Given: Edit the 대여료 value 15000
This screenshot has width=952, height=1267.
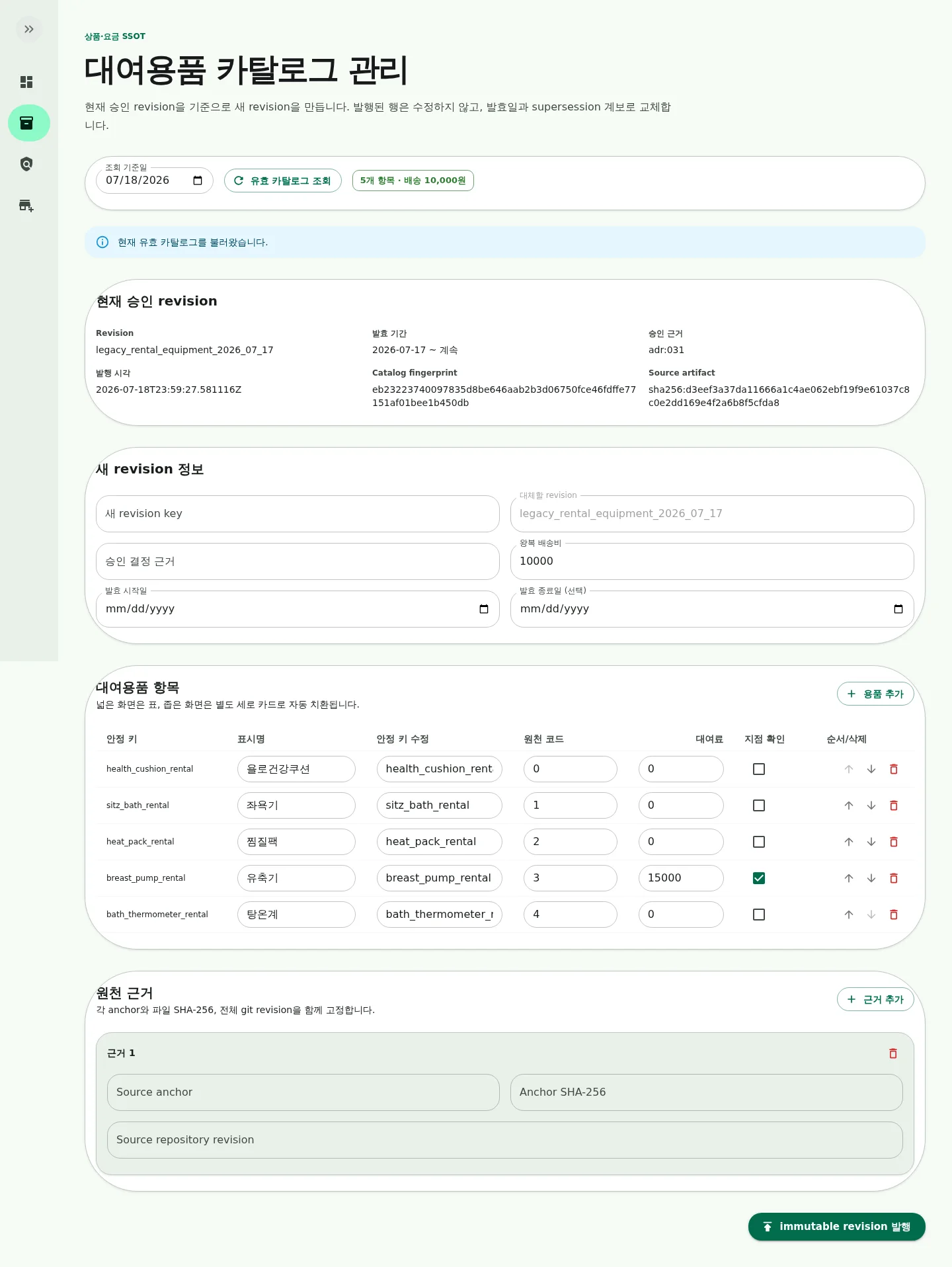Looking at the screenshot, I should pyautogui.click(x=681, y=878).
